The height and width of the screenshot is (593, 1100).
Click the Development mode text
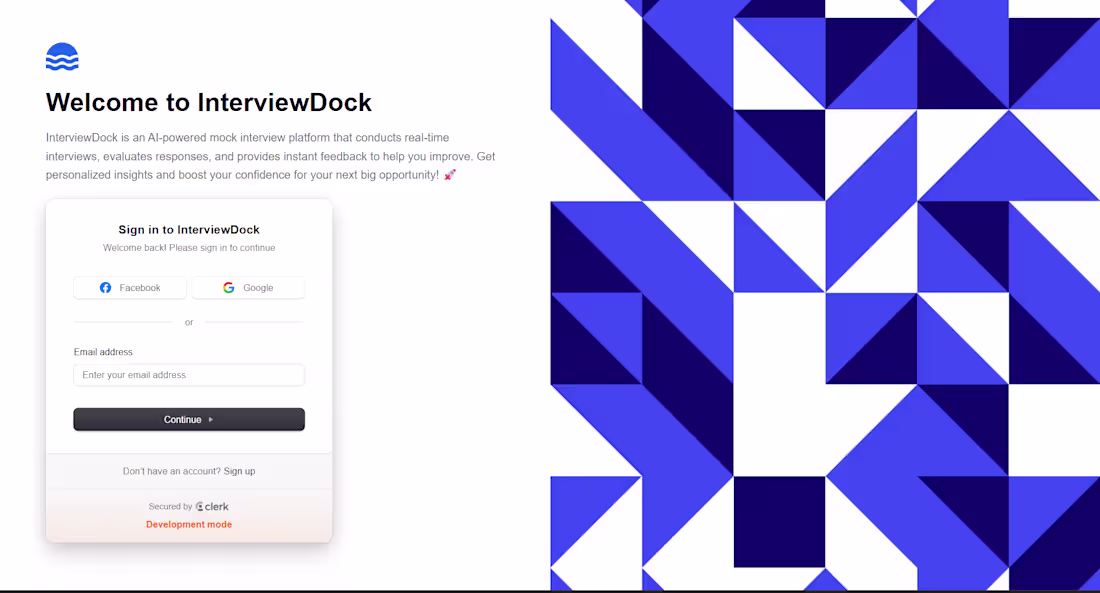[x=189, y=524]
